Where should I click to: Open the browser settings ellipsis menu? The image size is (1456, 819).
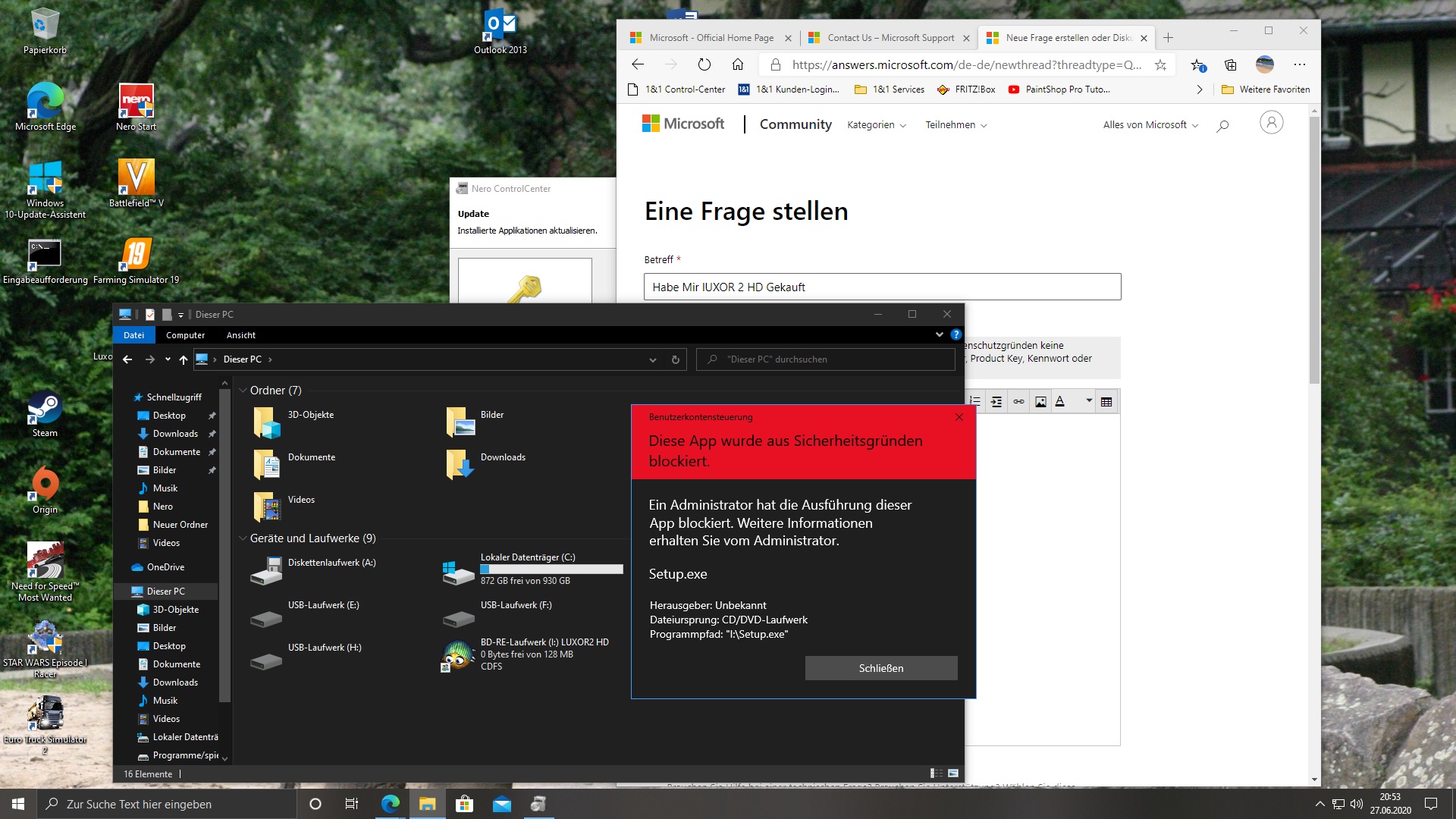click(x=1300, y=64)
